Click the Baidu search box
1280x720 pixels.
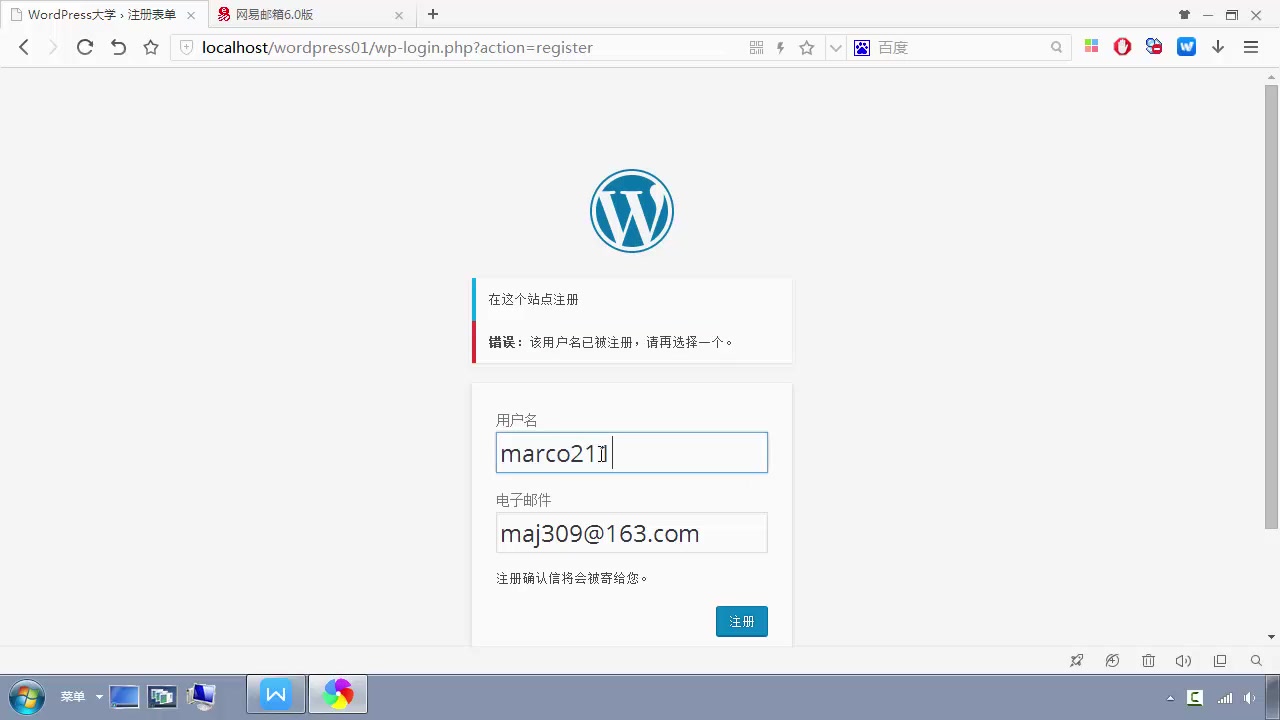(x=960, y=47)
